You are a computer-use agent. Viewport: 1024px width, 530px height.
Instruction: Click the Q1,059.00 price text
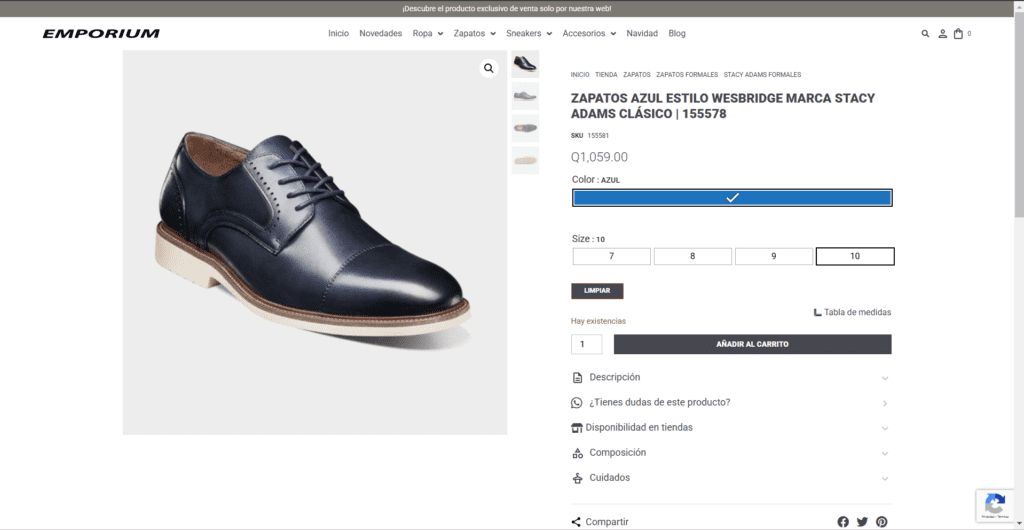click(x=600, y=157)
